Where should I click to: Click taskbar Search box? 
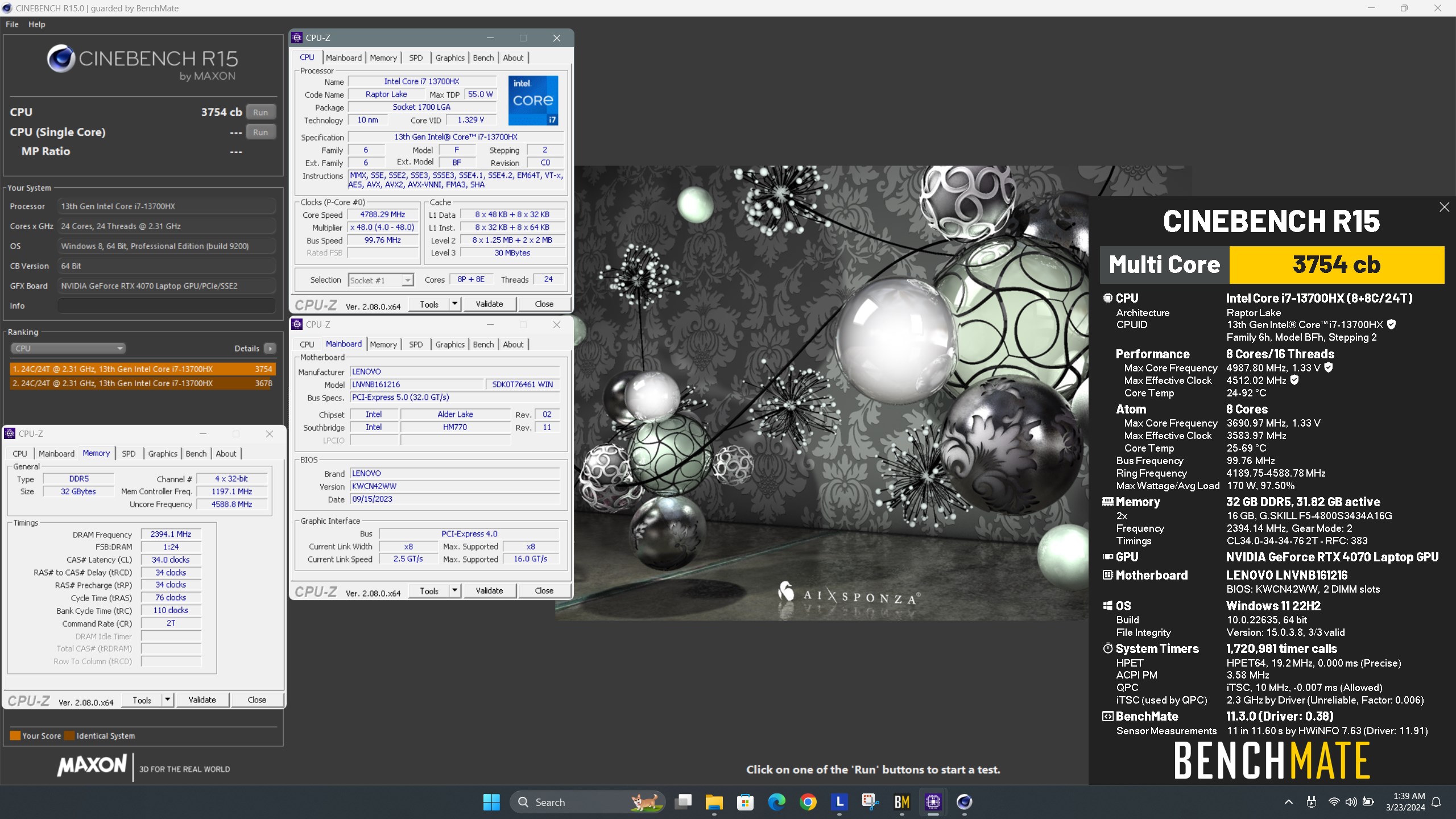coord(587,802)
